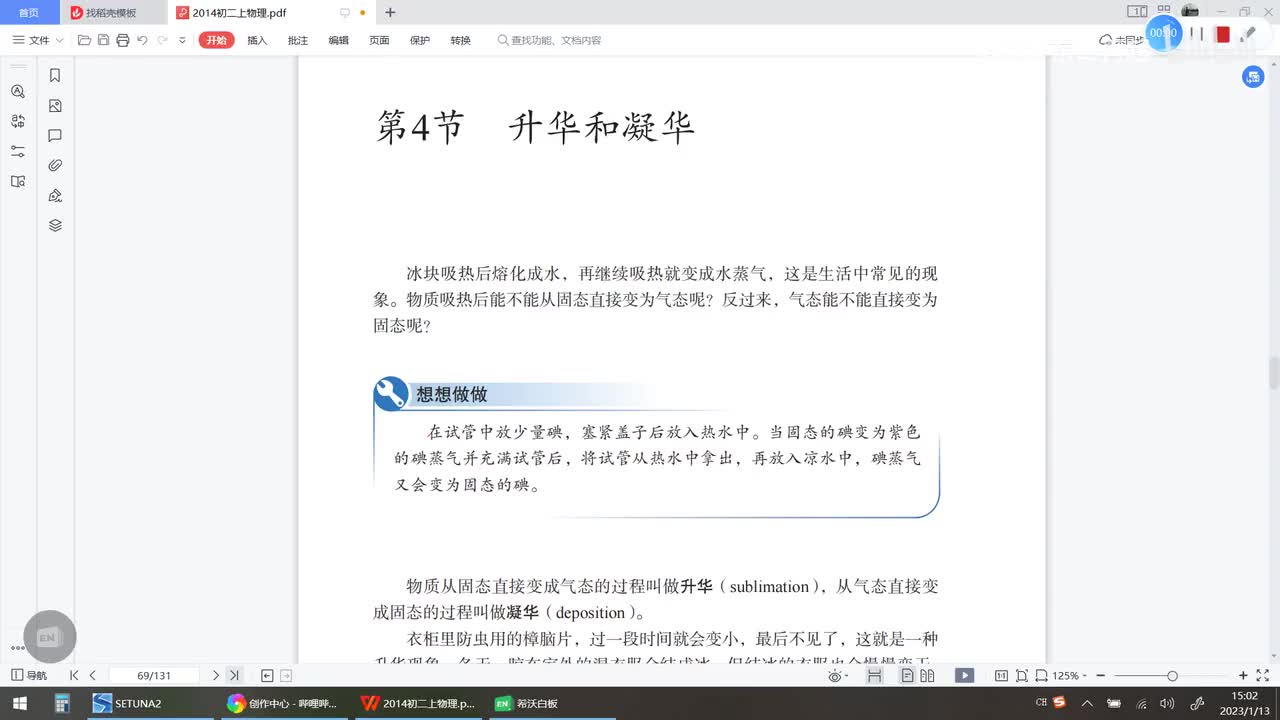The image size is (1280, 720).
Task: Open the comments panel icon
Action: (55, 135)
